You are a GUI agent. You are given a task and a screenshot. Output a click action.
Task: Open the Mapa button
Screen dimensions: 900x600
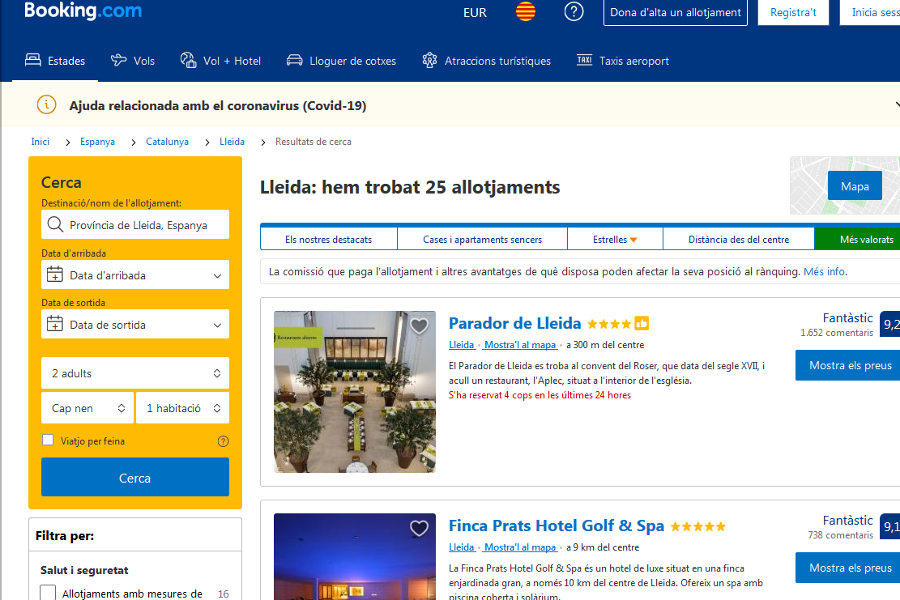tap(855, 185)
